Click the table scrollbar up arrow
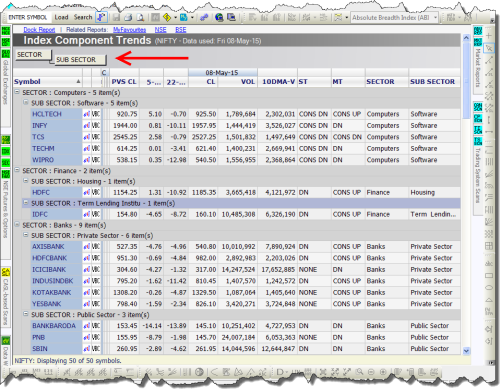 point(466,38)
